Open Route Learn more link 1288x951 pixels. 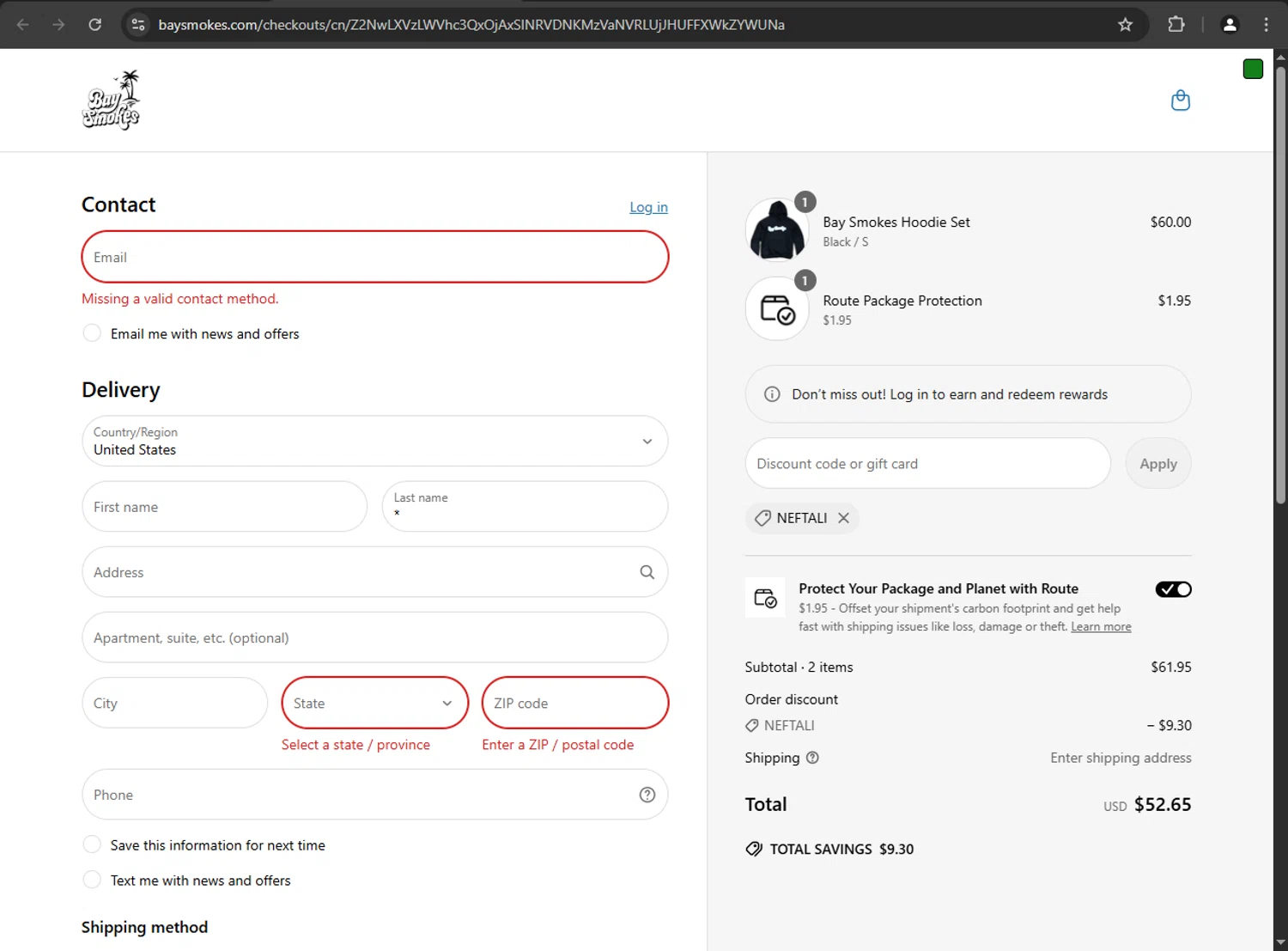point(1101,627)
